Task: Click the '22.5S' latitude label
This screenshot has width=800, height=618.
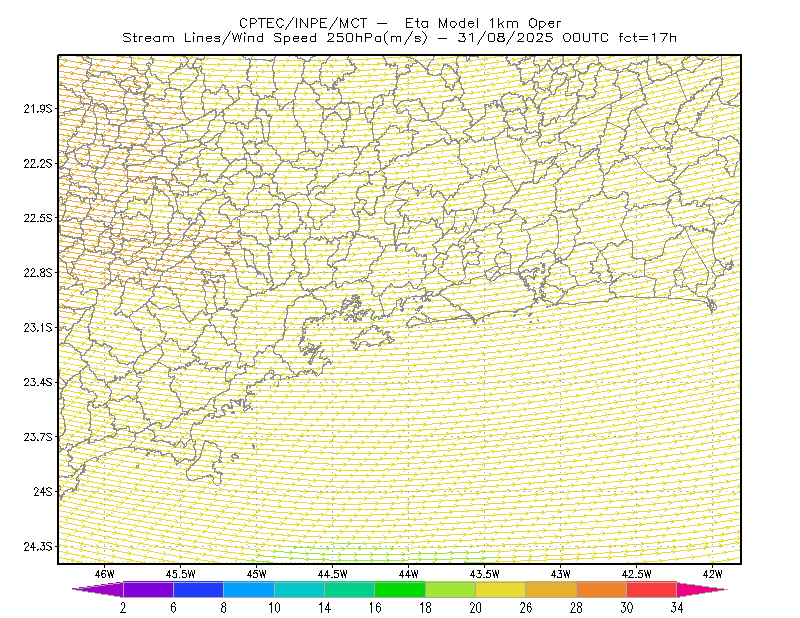Action: 38,218
